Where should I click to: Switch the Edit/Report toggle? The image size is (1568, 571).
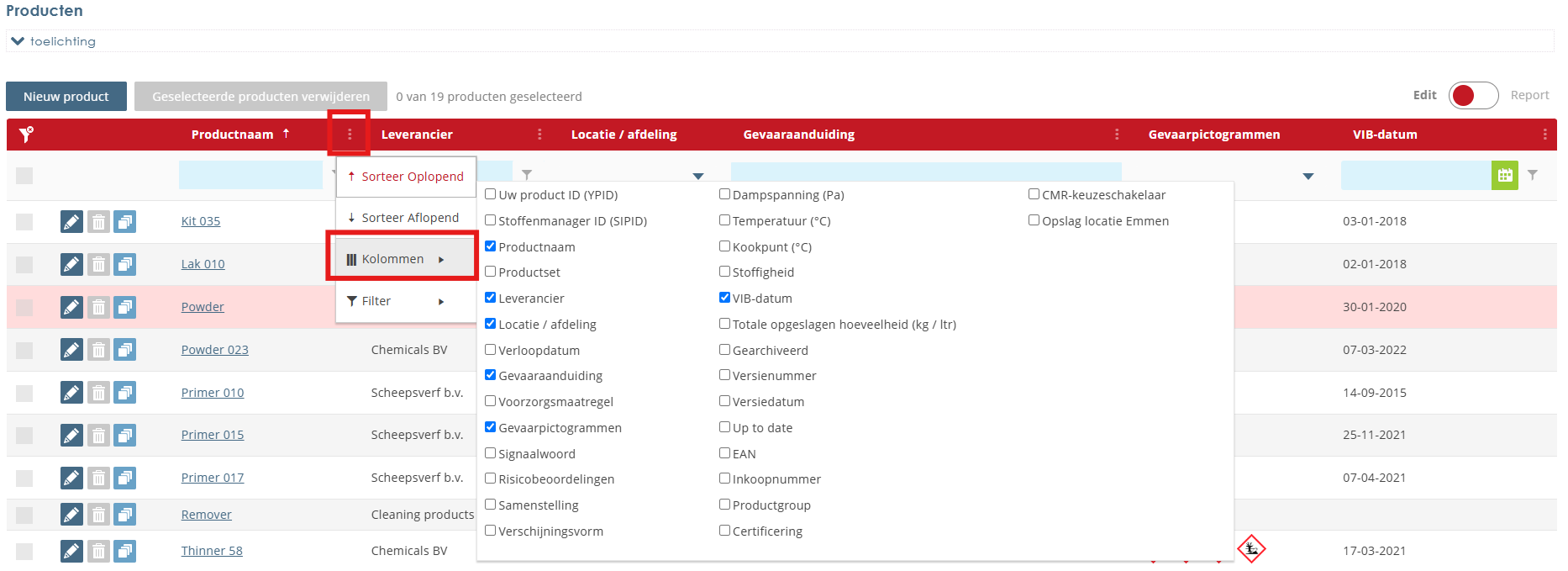[x=1473, y=96]
